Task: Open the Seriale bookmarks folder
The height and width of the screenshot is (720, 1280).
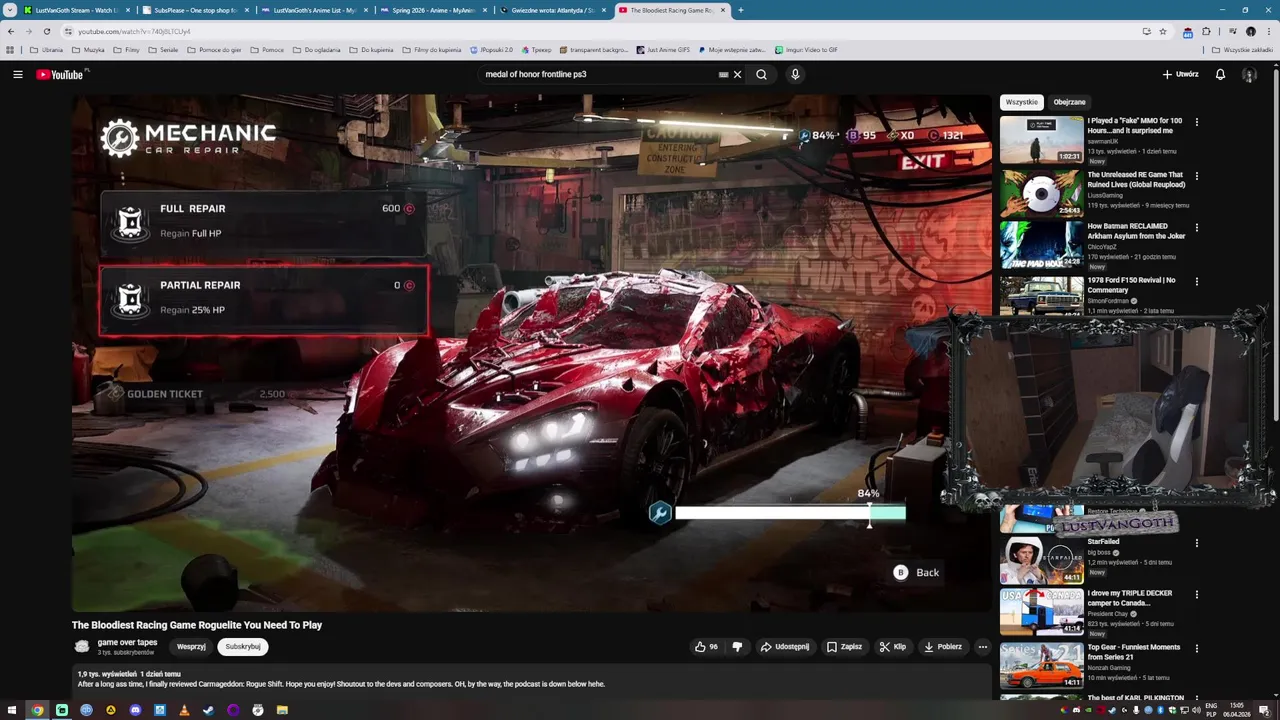Action: (x=162, y=49)
